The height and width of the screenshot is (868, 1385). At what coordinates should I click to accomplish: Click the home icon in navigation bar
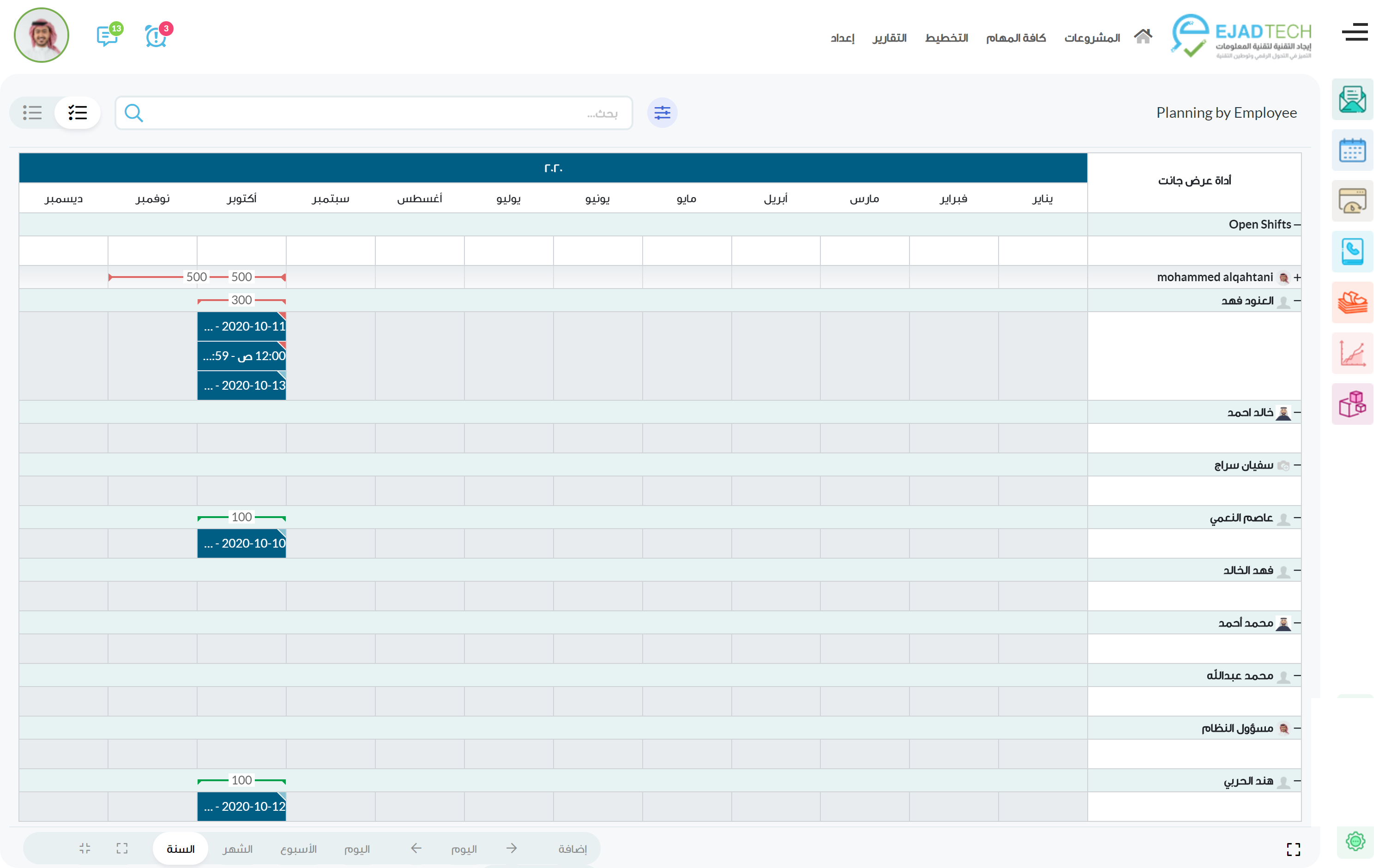[1142, 37]
